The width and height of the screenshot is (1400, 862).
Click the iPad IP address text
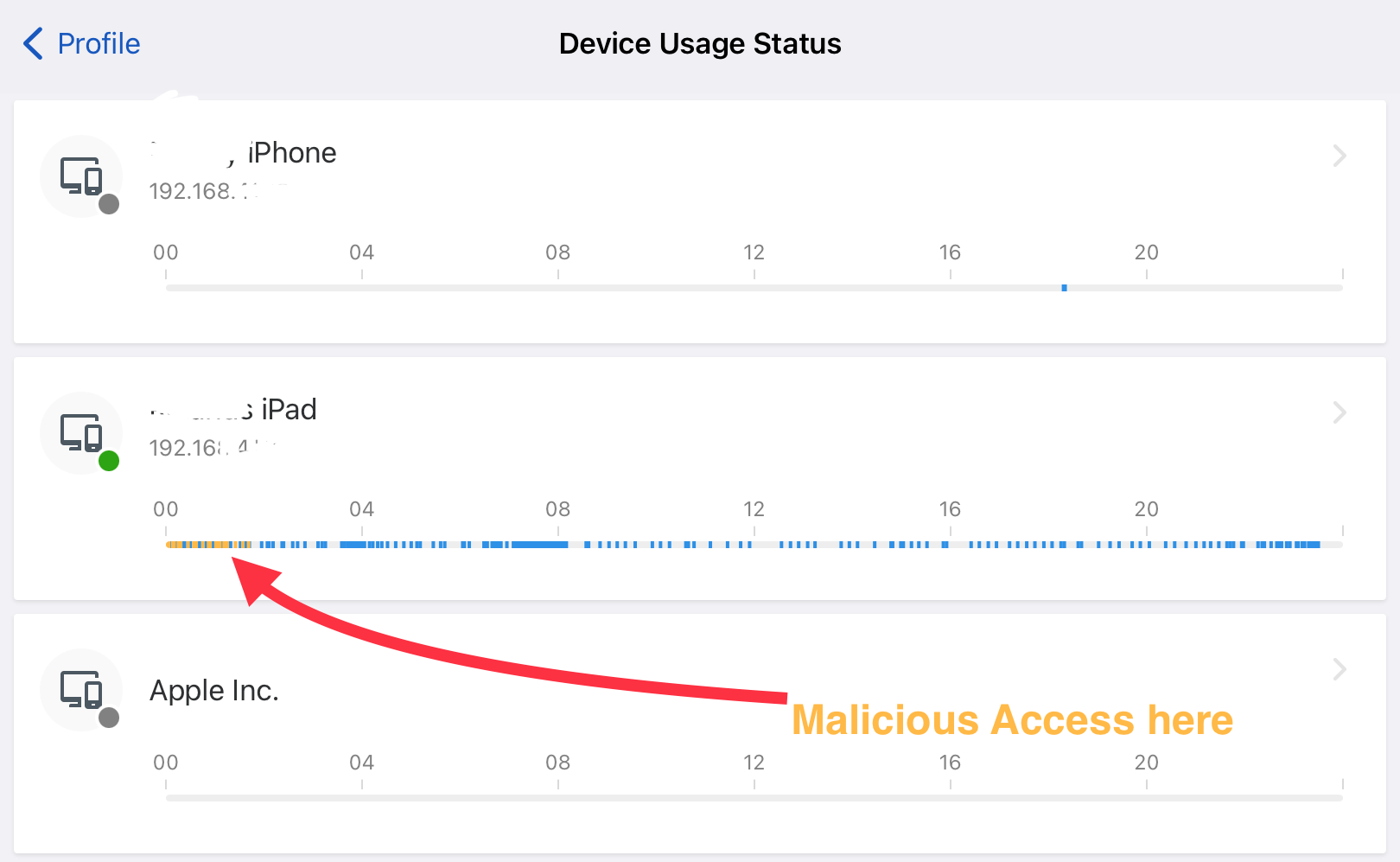[213, 448]
